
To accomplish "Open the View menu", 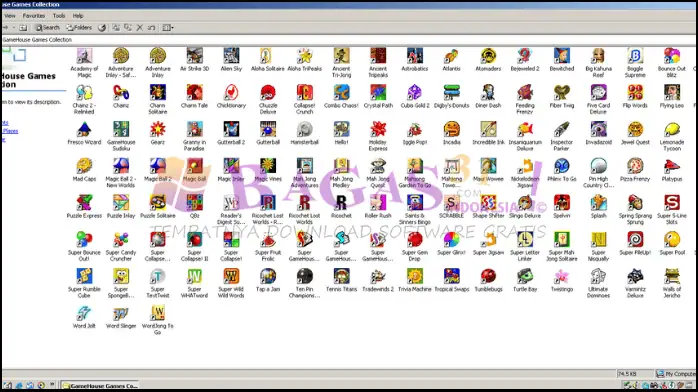I will tap(10, 16).
